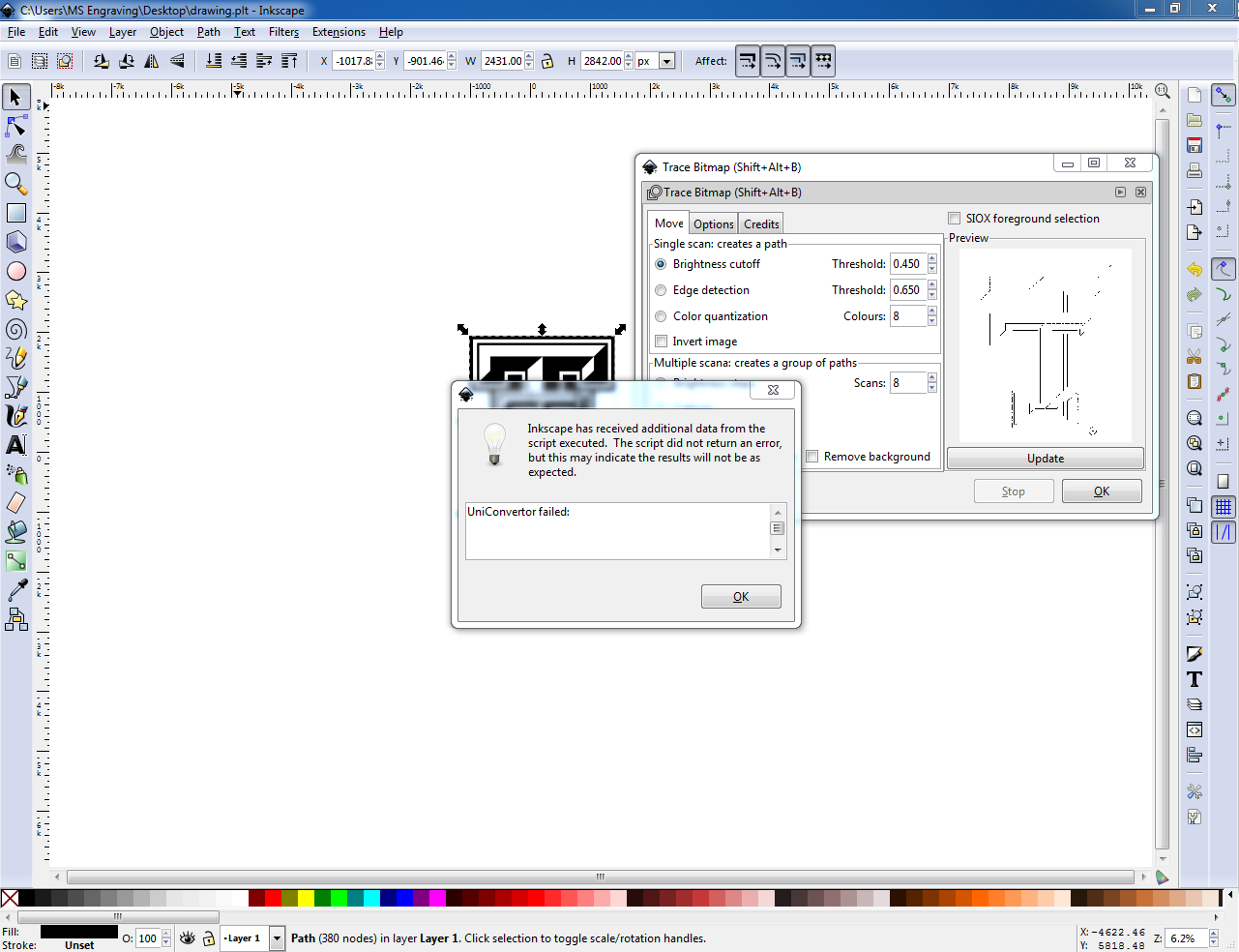The image size is (1239, 952).
Task: Check the Invert image option
Action: click(x=662, y=341)
